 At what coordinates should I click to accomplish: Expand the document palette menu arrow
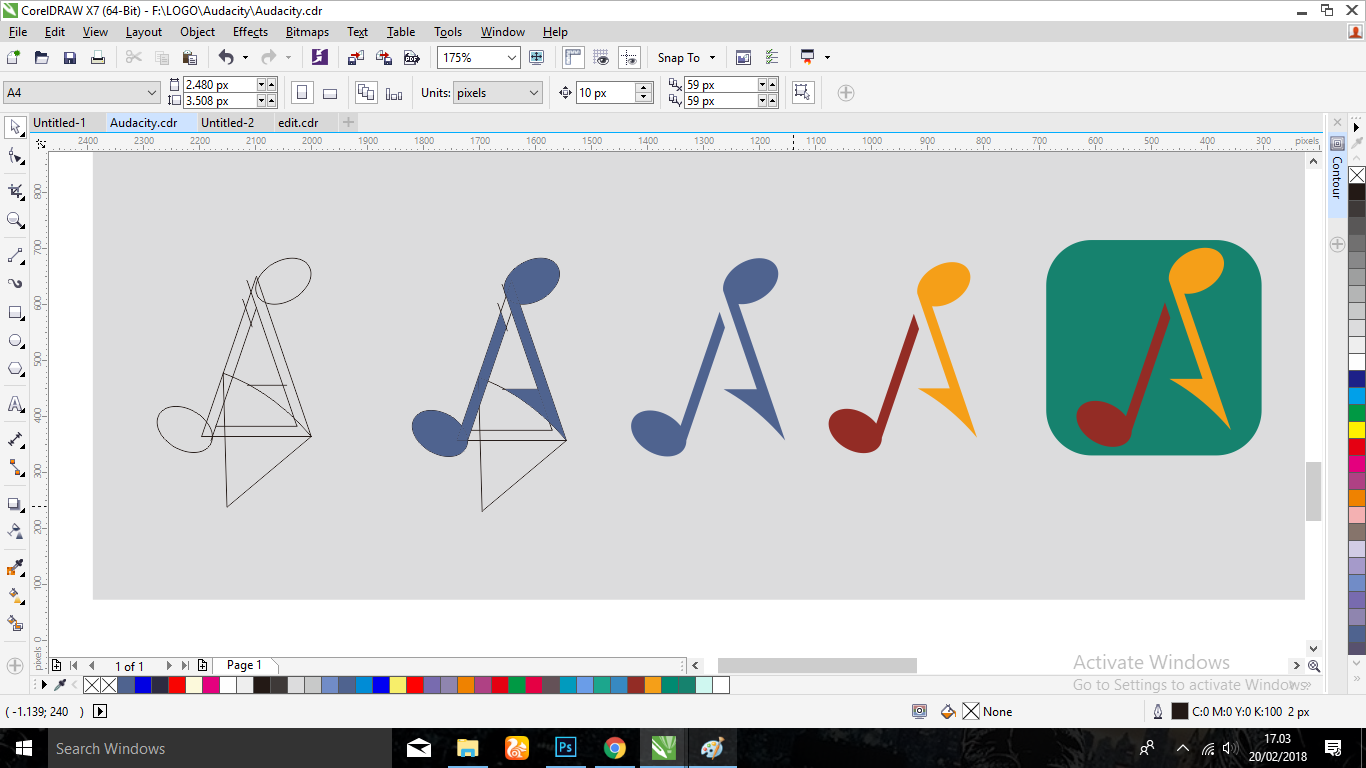coord(42,685)
